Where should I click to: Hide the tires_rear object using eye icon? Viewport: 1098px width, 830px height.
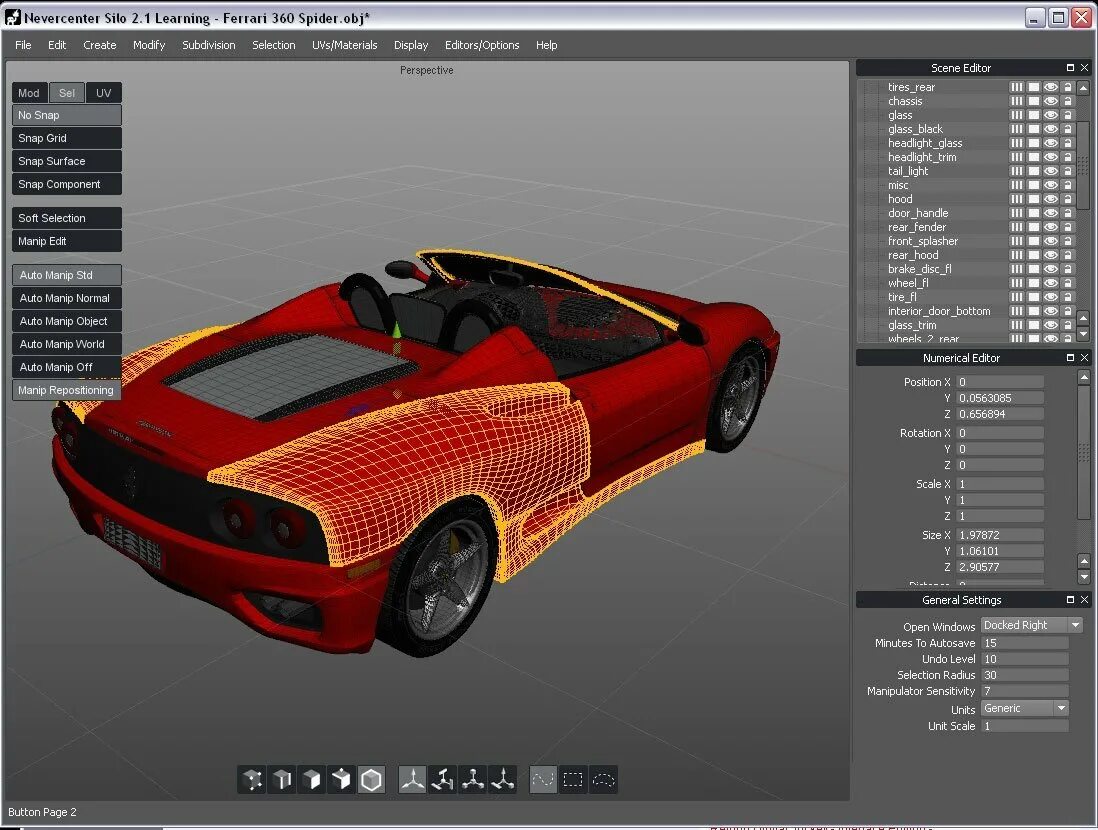(x=1050, y=87)
